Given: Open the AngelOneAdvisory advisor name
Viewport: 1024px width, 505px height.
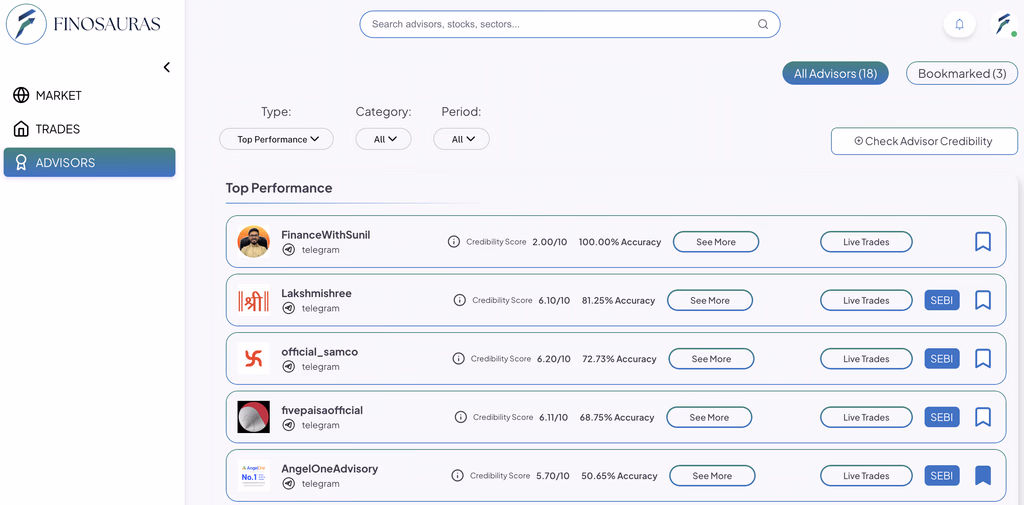Looking at the screenshot, I should tap(330, 468).
